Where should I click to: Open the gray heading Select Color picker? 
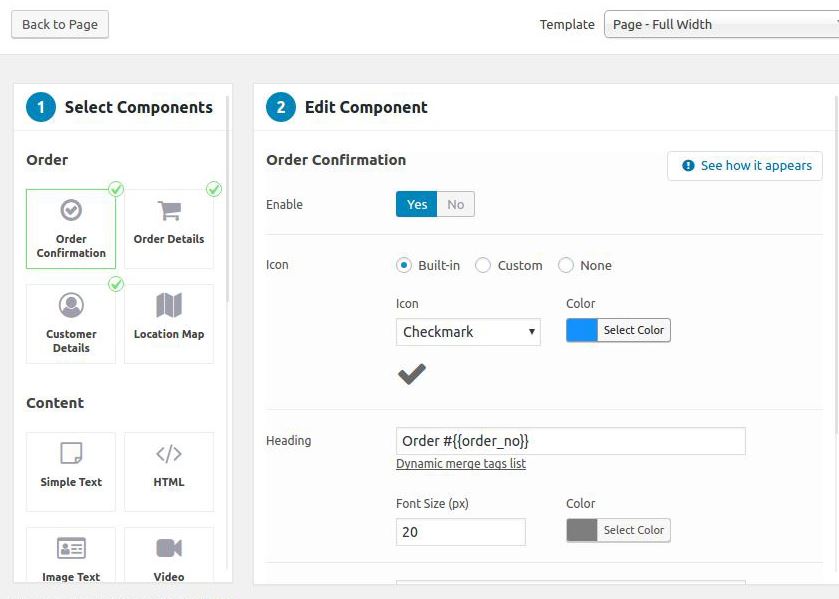(x=634, y=530)
